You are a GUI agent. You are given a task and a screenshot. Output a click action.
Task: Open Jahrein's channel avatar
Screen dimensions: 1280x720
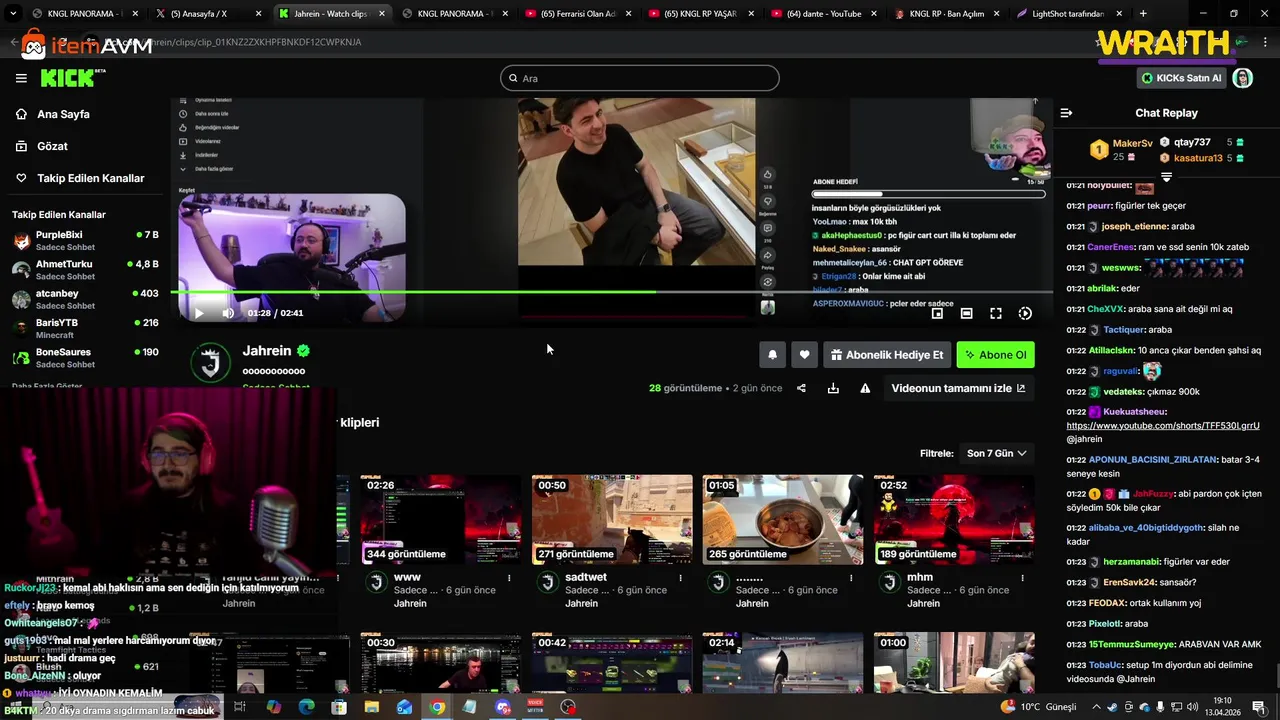(x=210, y=364)
